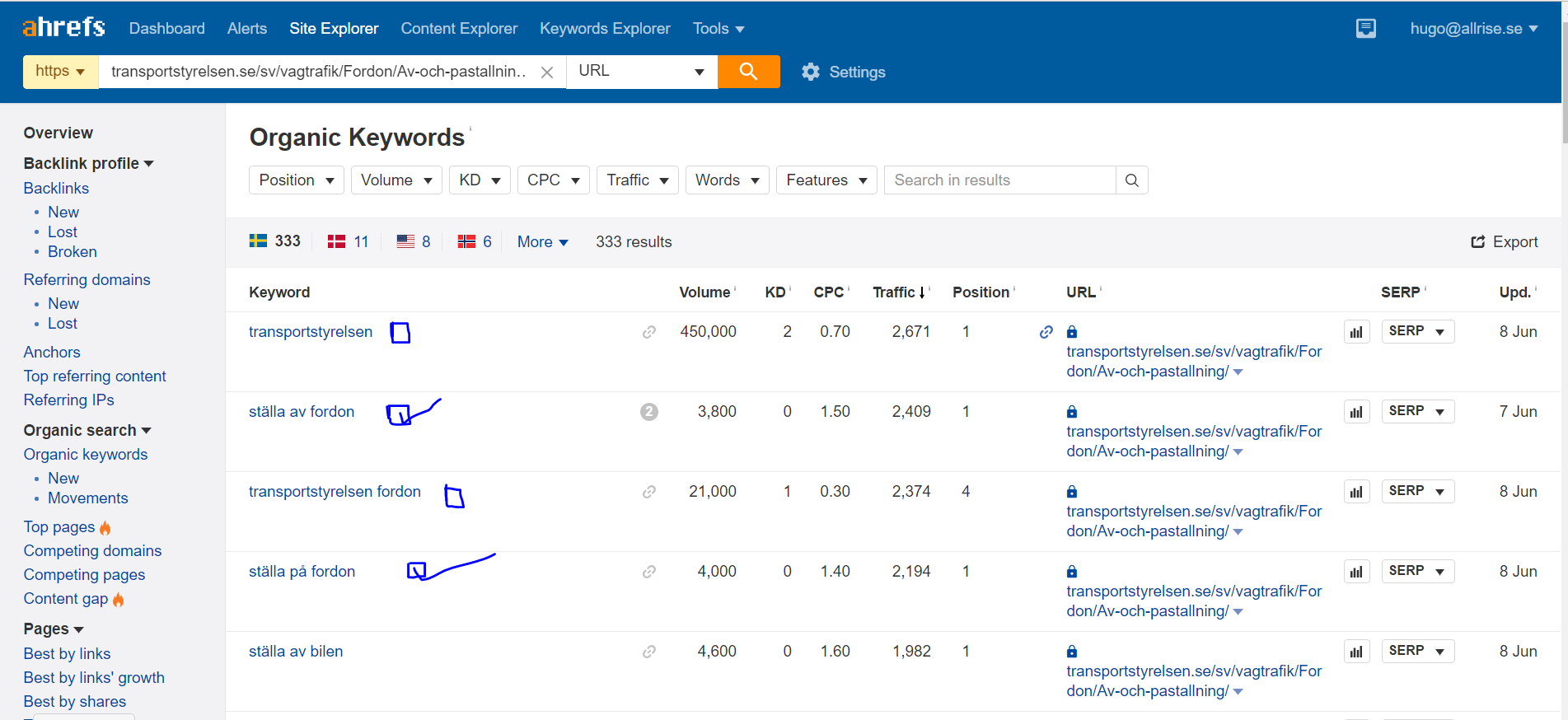
Task: Click the Overview sidebar link
Action: click(58, 133)
